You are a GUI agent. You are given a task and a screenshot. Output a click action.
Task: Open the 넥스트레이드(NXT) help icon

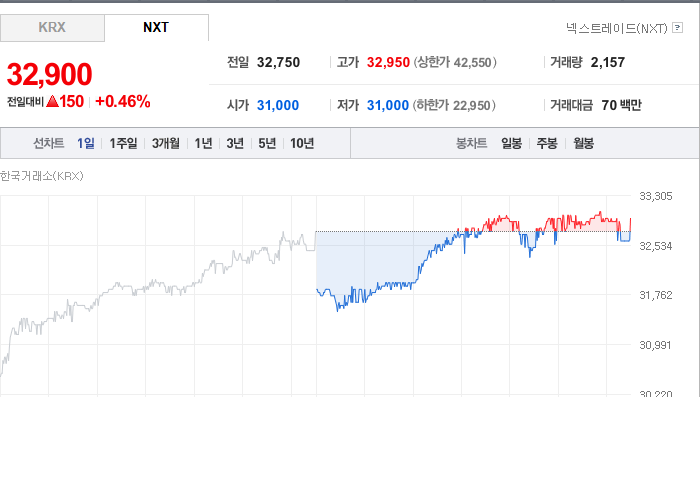(677, 28)
